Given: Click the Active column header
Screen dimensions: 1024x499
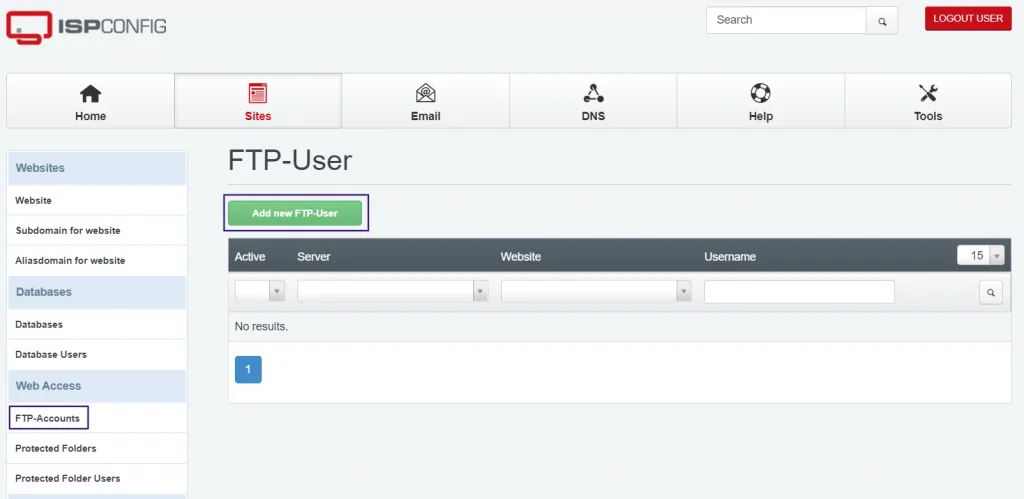Looking at the screenshot, I should [250, 257].
